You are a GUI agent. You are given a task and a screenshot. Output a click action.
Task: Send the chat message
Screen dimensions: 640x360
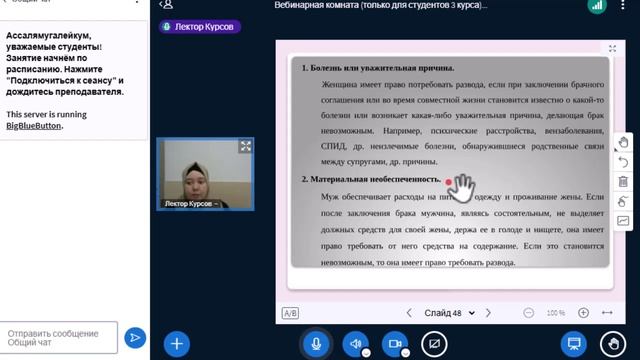coord(135,338)
